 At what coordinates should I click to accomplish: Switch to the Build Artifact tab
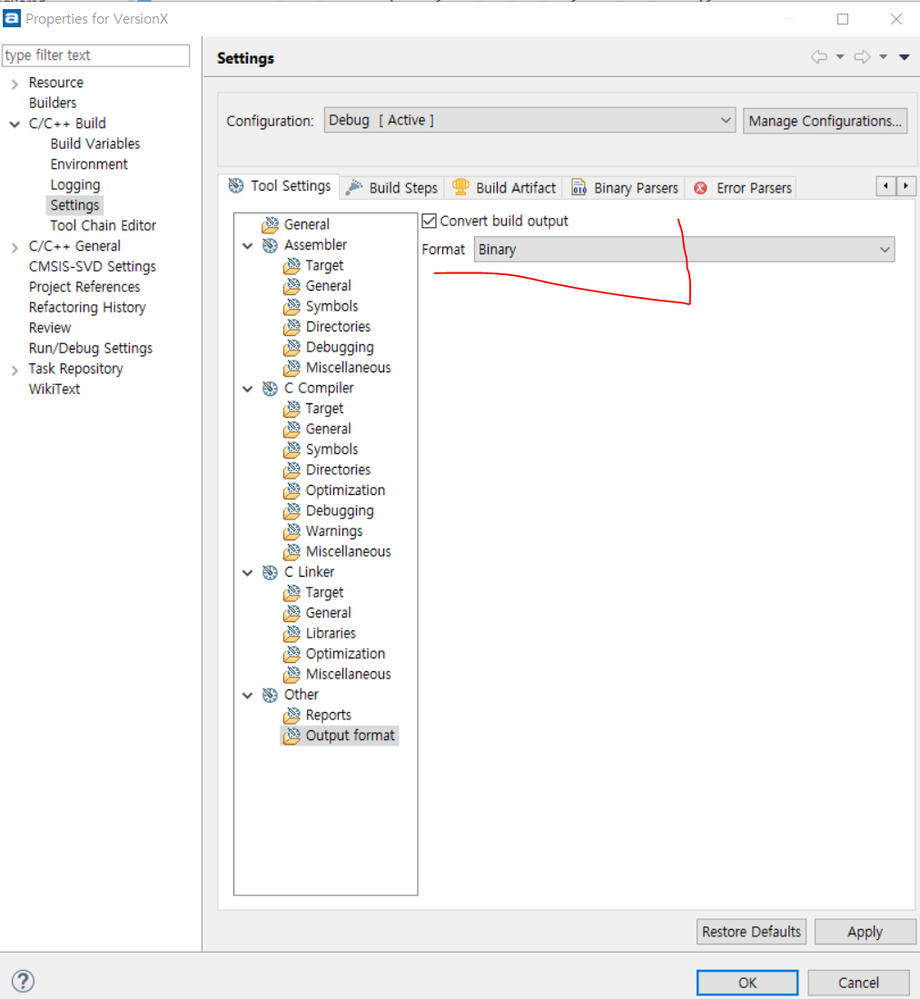coord(504,188)
